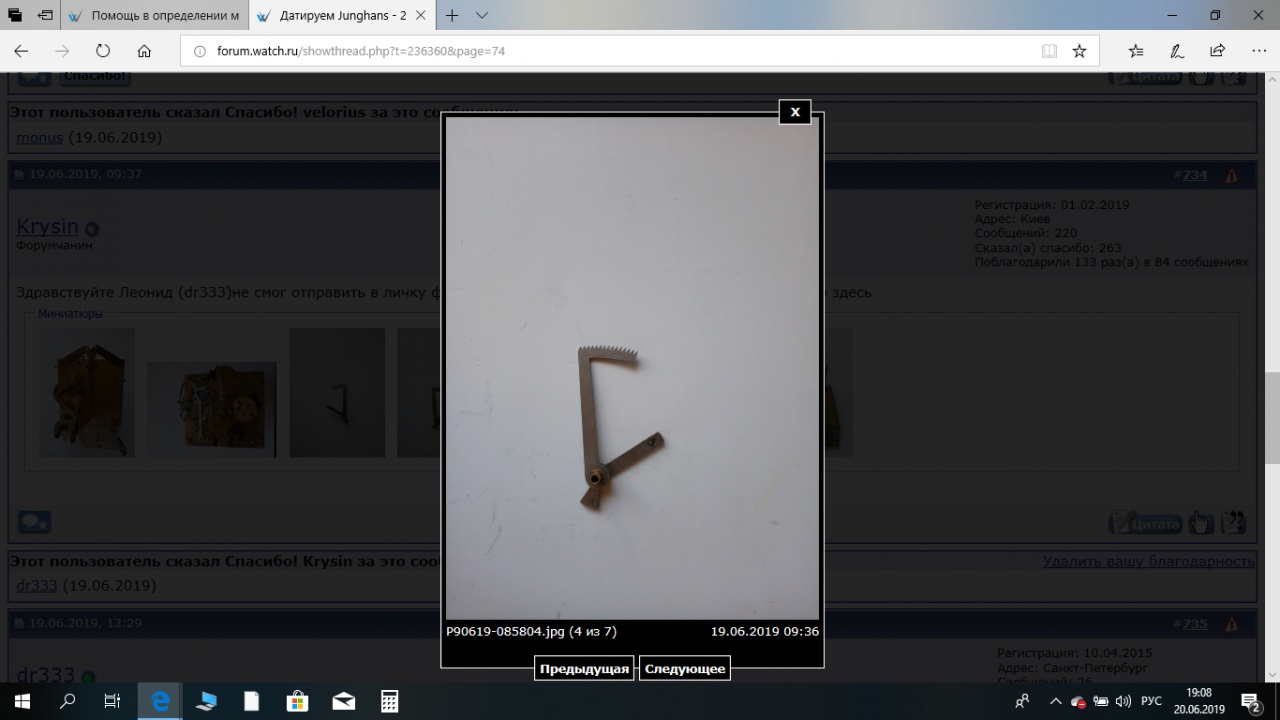Screen dimensions: 1280x720
Task: Report post 734 with warning icon
Action: pos(1231,175)
